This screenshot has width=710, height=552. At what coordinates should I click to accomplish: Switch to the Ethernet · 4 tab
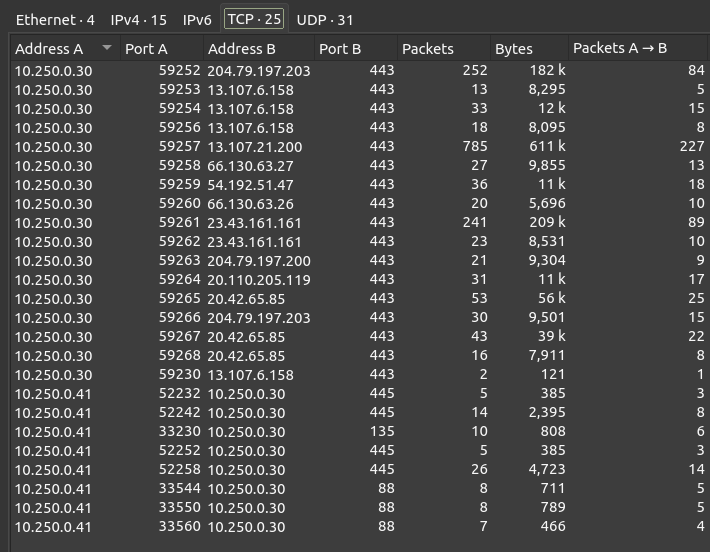[54, 19]
